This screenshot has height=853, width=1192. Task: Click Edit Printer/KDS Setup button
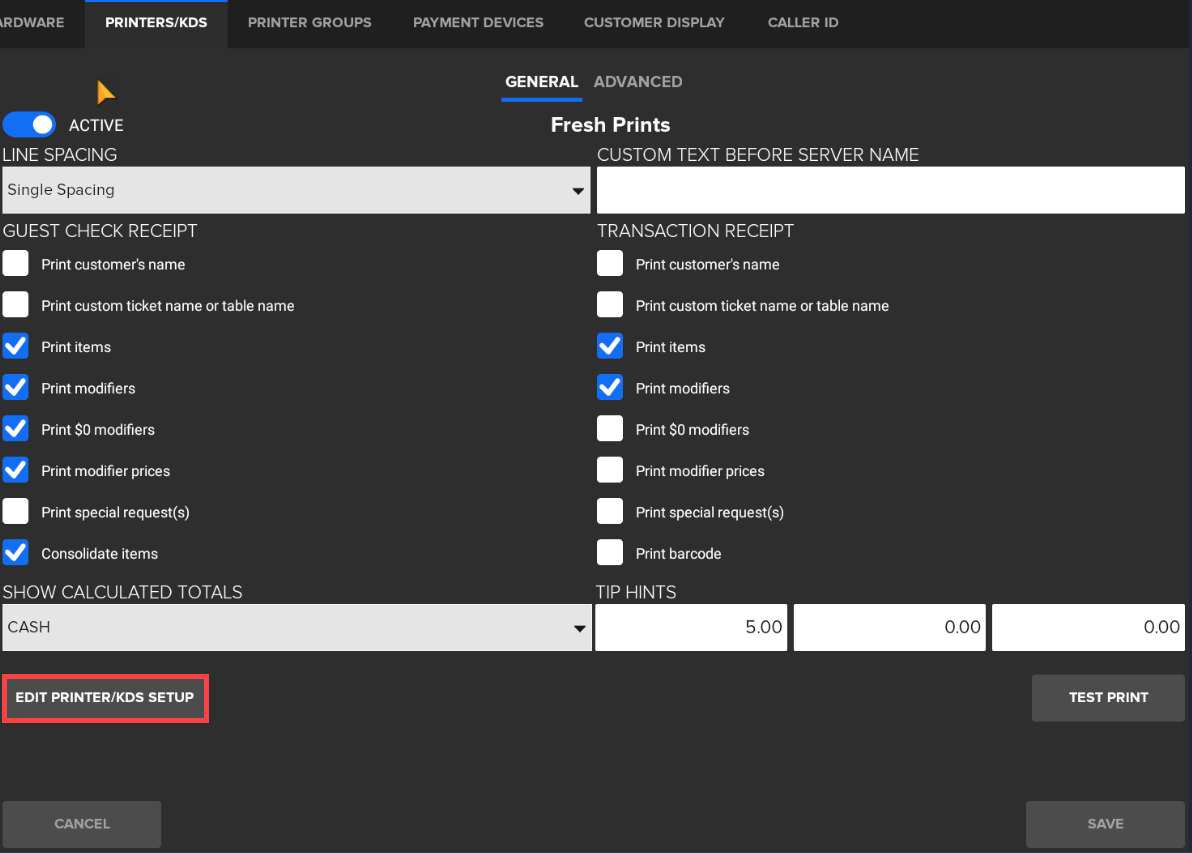pos(105,697)
